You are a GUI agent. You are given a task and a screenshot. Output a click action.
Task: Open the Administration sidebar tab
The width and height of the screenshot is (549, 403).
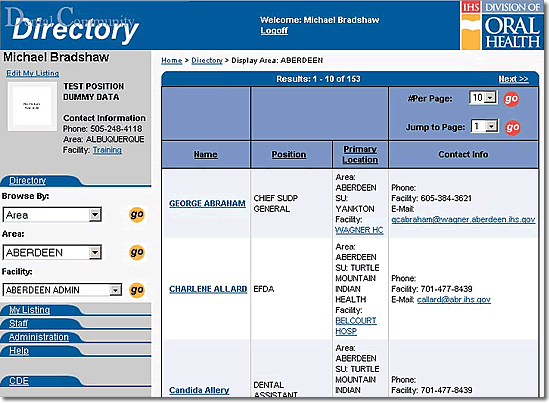39,337
